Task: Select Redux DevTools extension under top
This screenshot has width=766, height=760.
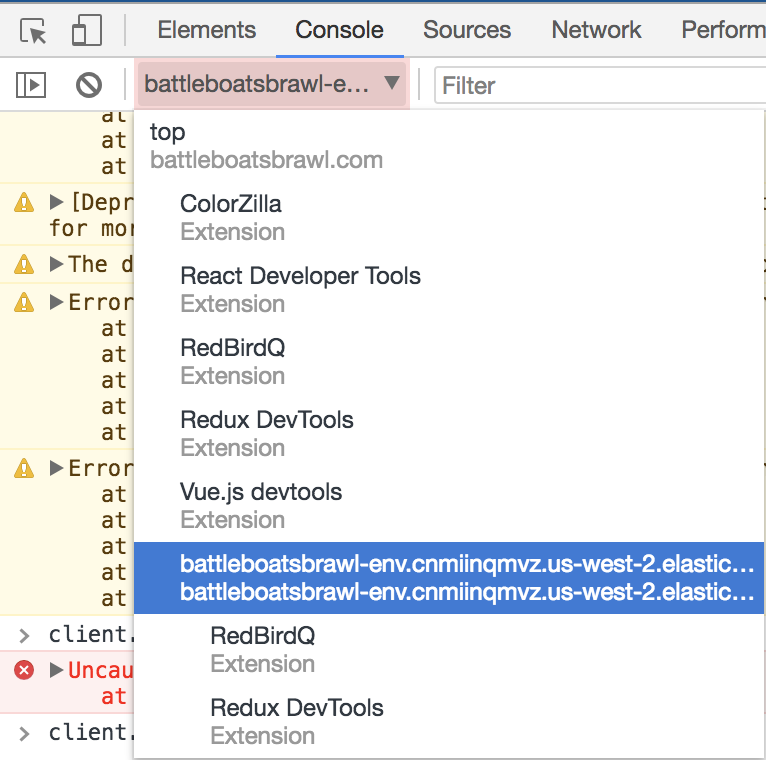Action: click(449, 434)
